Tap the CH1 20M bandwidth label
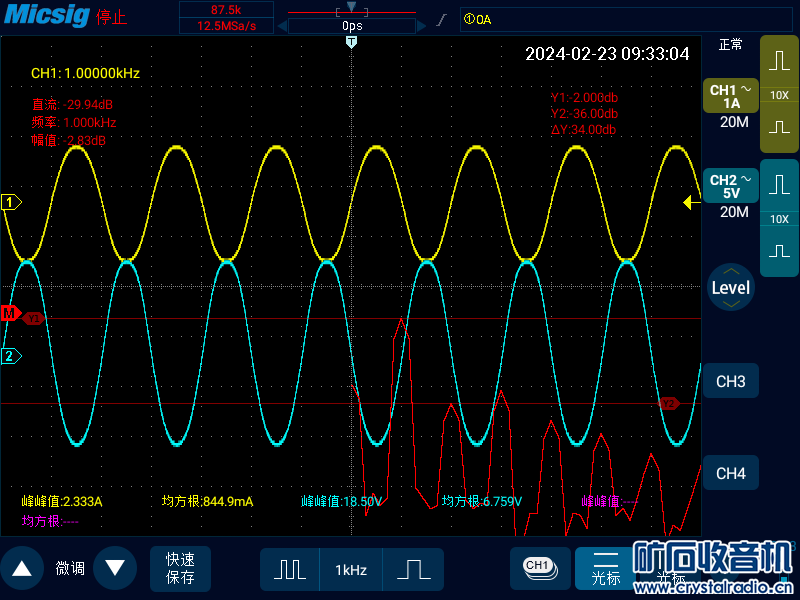The height and width of the screenshot is (600, 800). 734,122
